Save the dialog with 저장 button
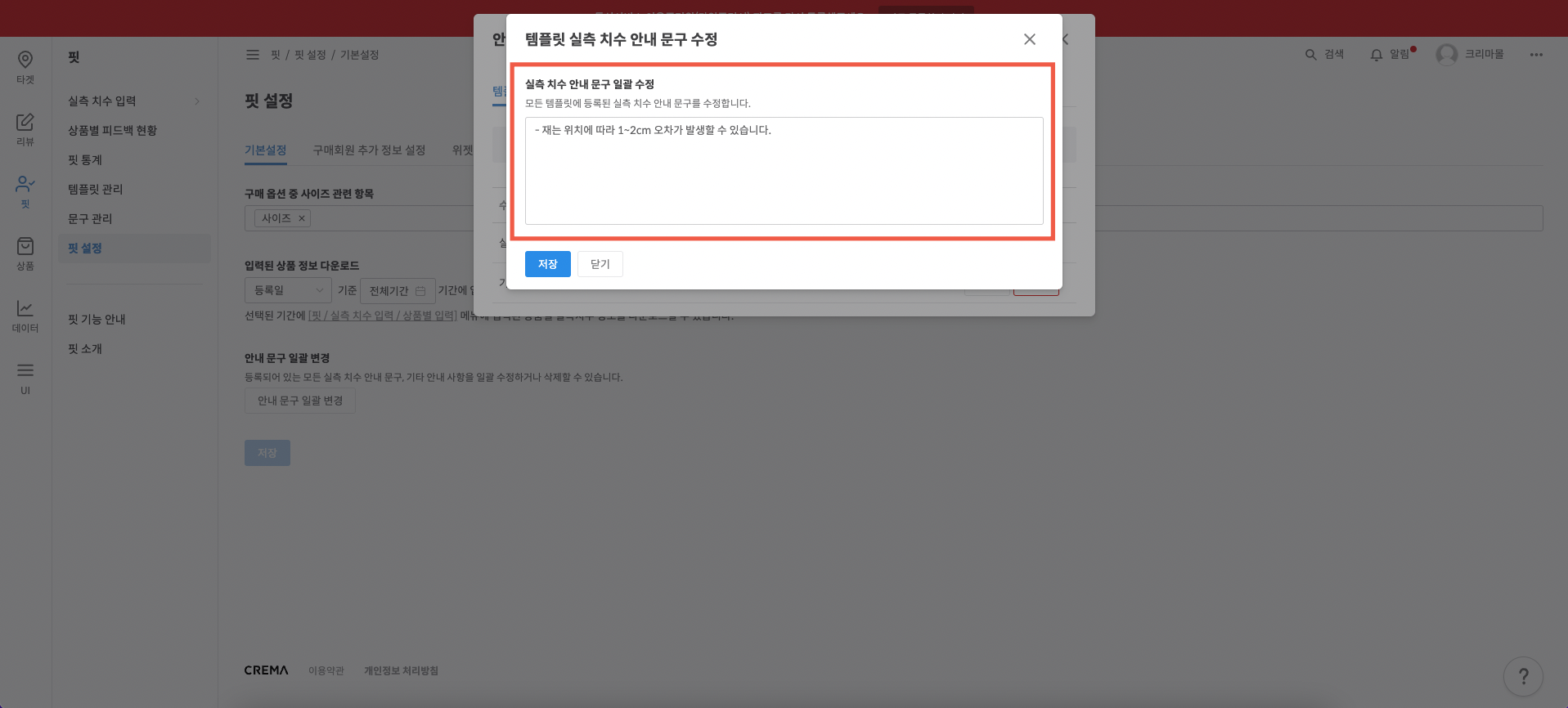The height and width of the screenshot is (708, 1568). [548, 264]
